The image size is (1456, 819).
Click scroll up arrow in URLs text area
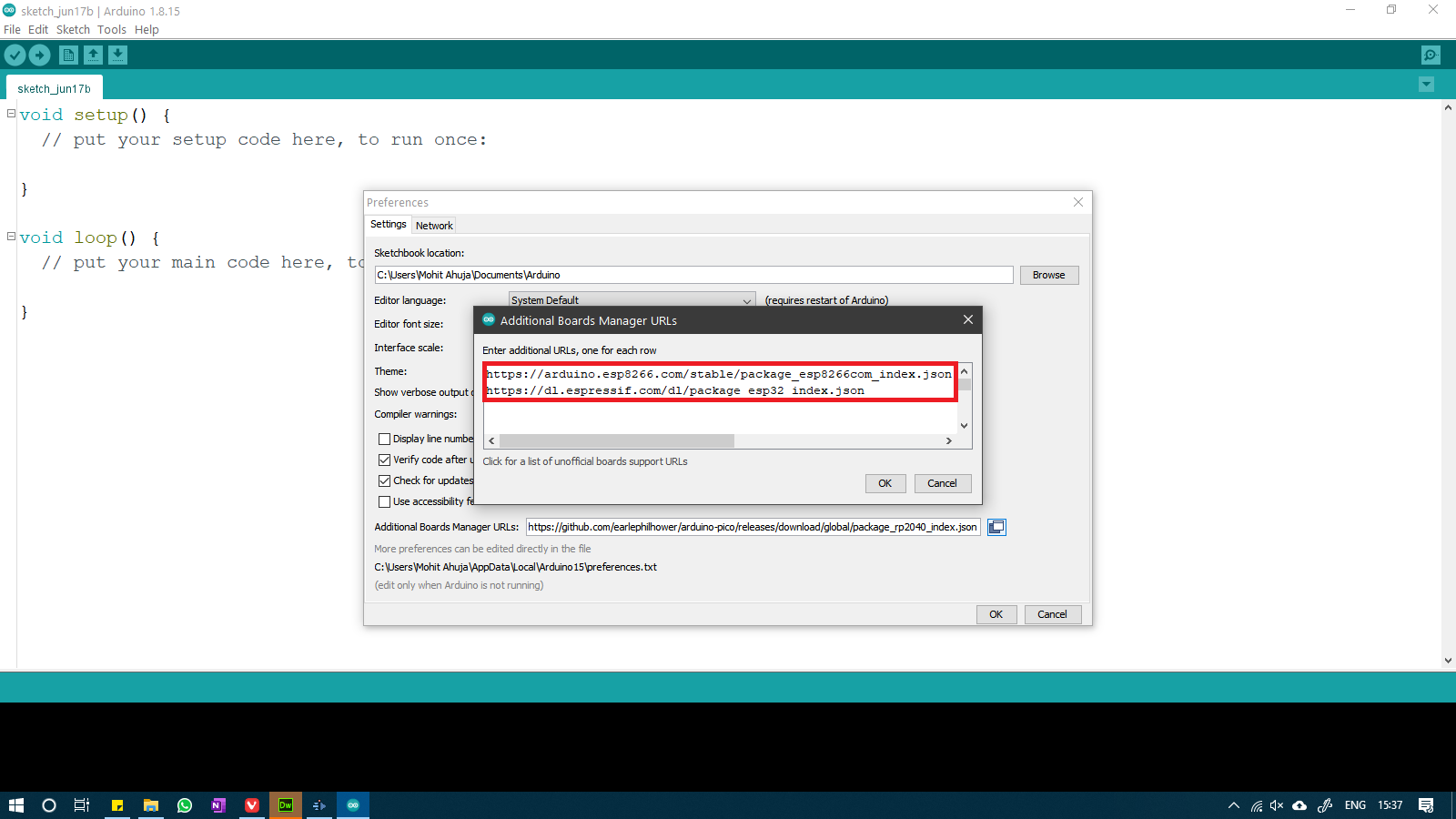[964, 370]
